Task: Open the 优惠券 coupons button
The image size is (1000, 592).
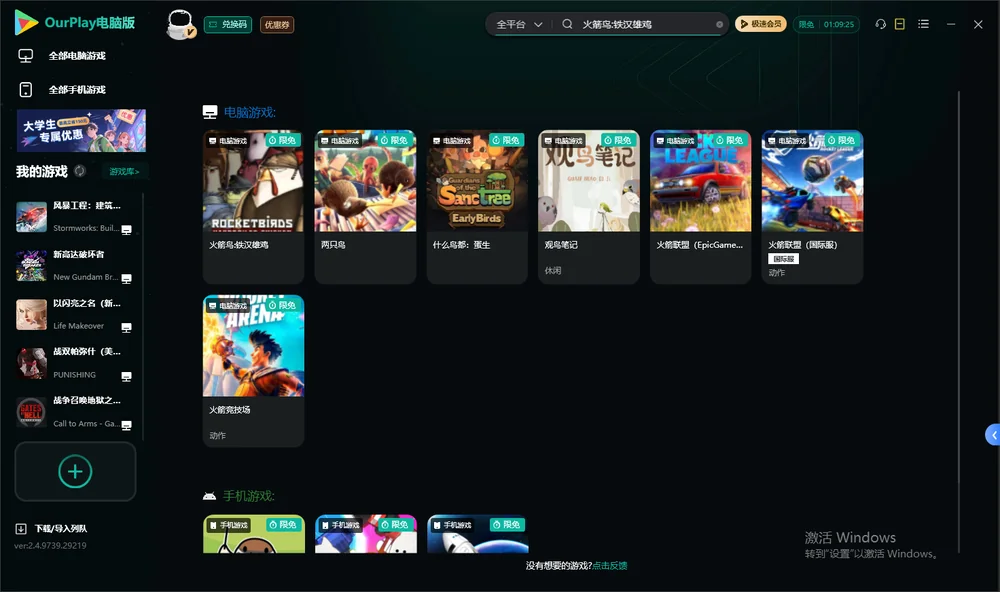Action: tap(277, 25)
